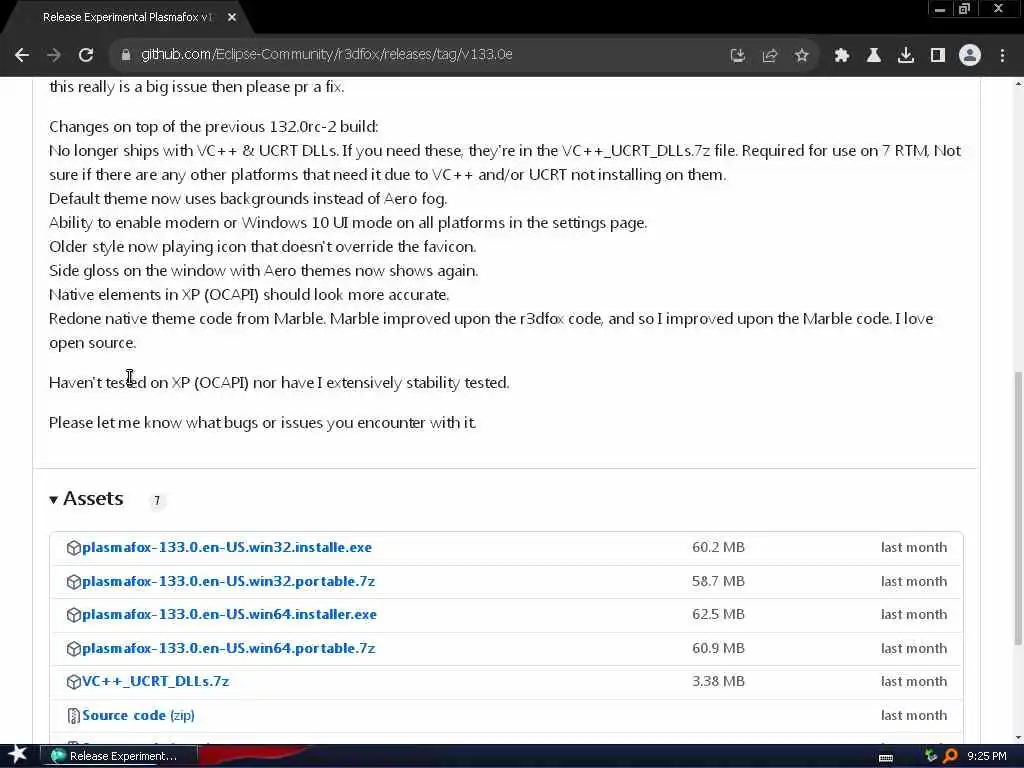Viewport: 1024px width, 768px height.
Task: Download VC++_UCRT_DLLs.7z
Action: click(x=155, y=682)
